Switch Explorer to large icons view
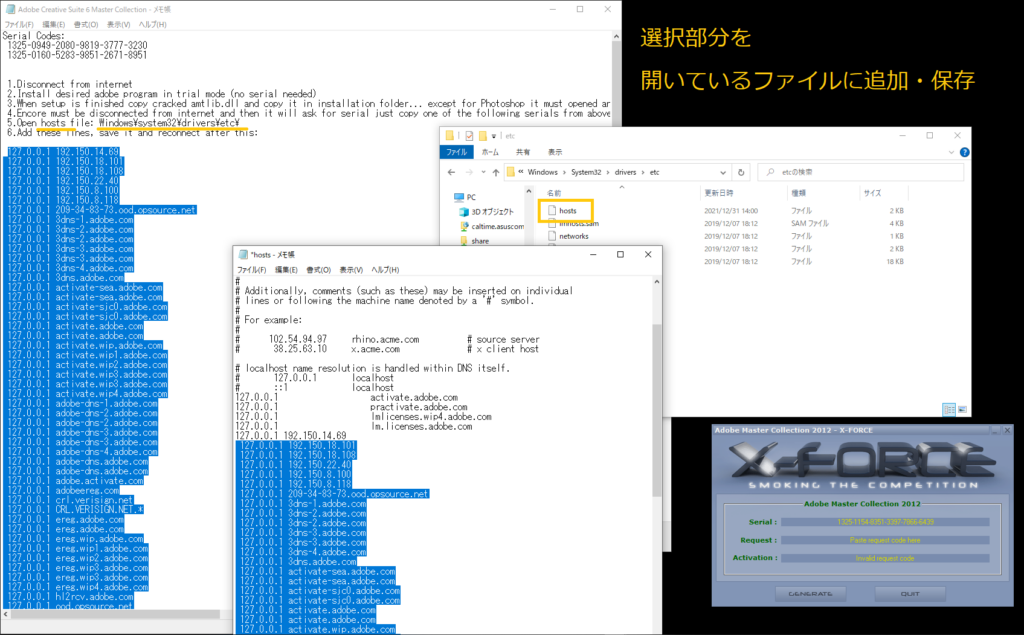The image size is (1024, 635). [x=962, y=410]
